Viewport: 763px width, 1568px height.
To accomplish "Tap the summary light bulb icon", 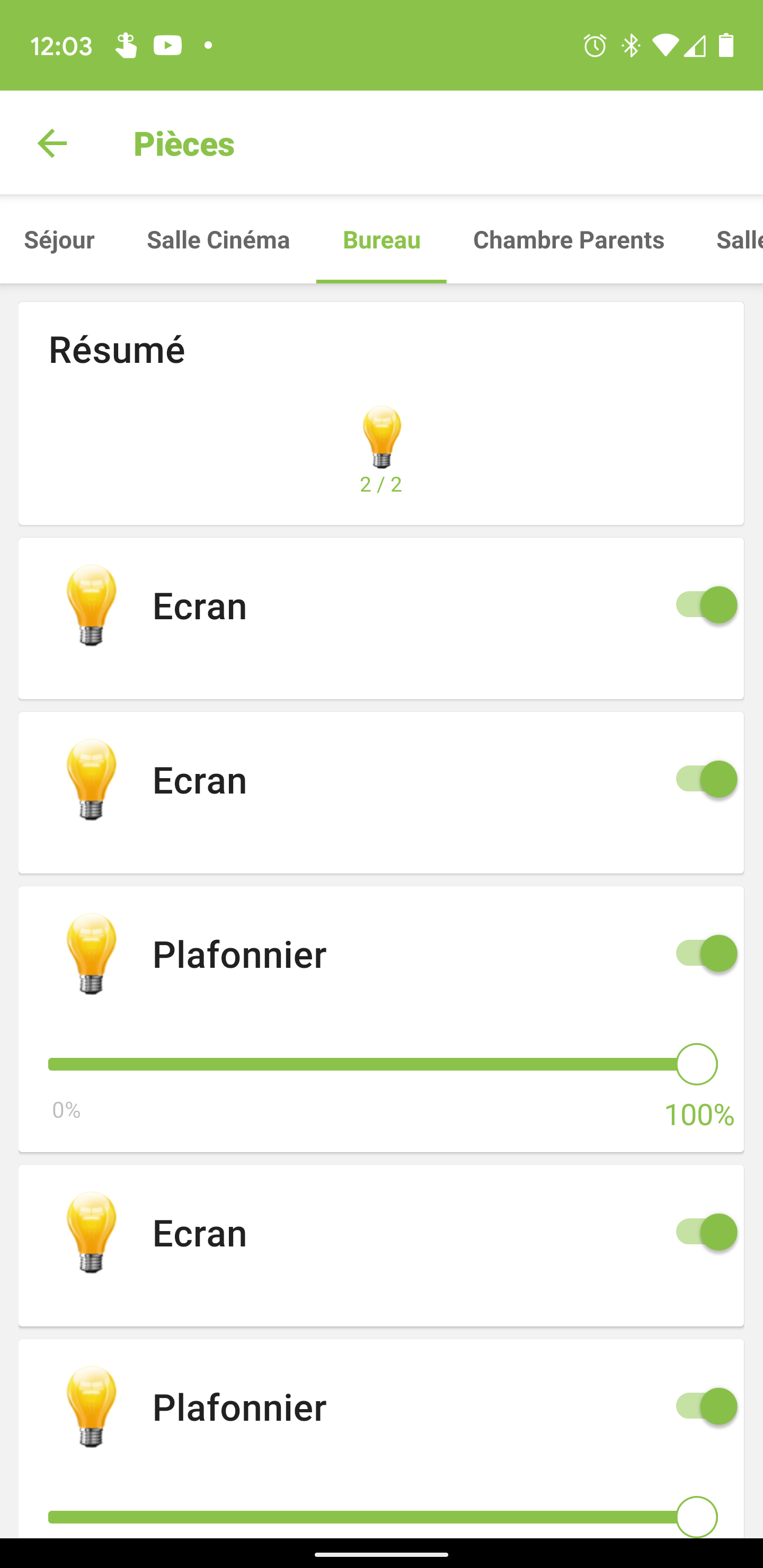I will [382, 436].
